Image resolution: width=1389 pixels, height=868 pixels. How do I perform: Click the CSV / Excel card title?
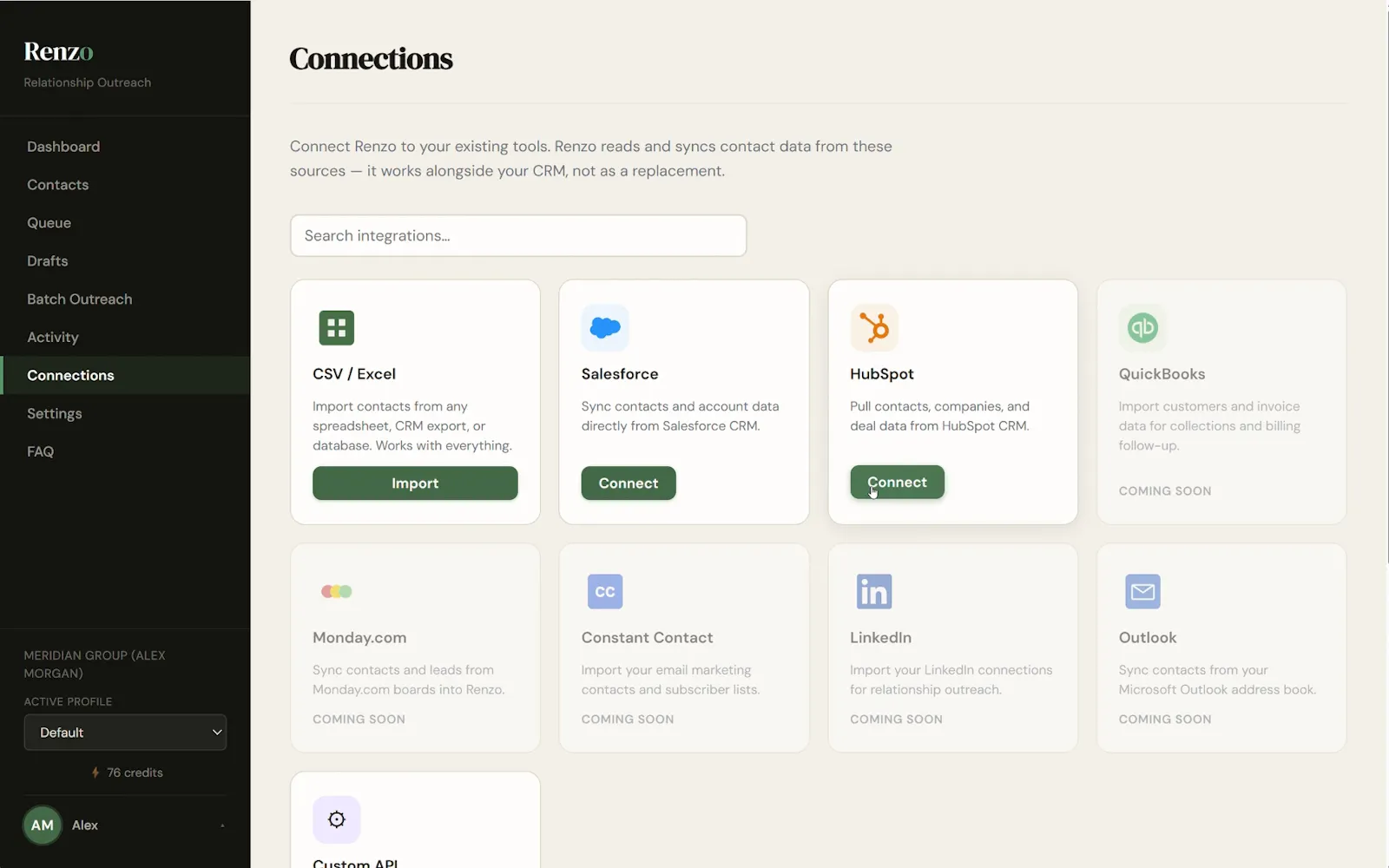[354, 374]
